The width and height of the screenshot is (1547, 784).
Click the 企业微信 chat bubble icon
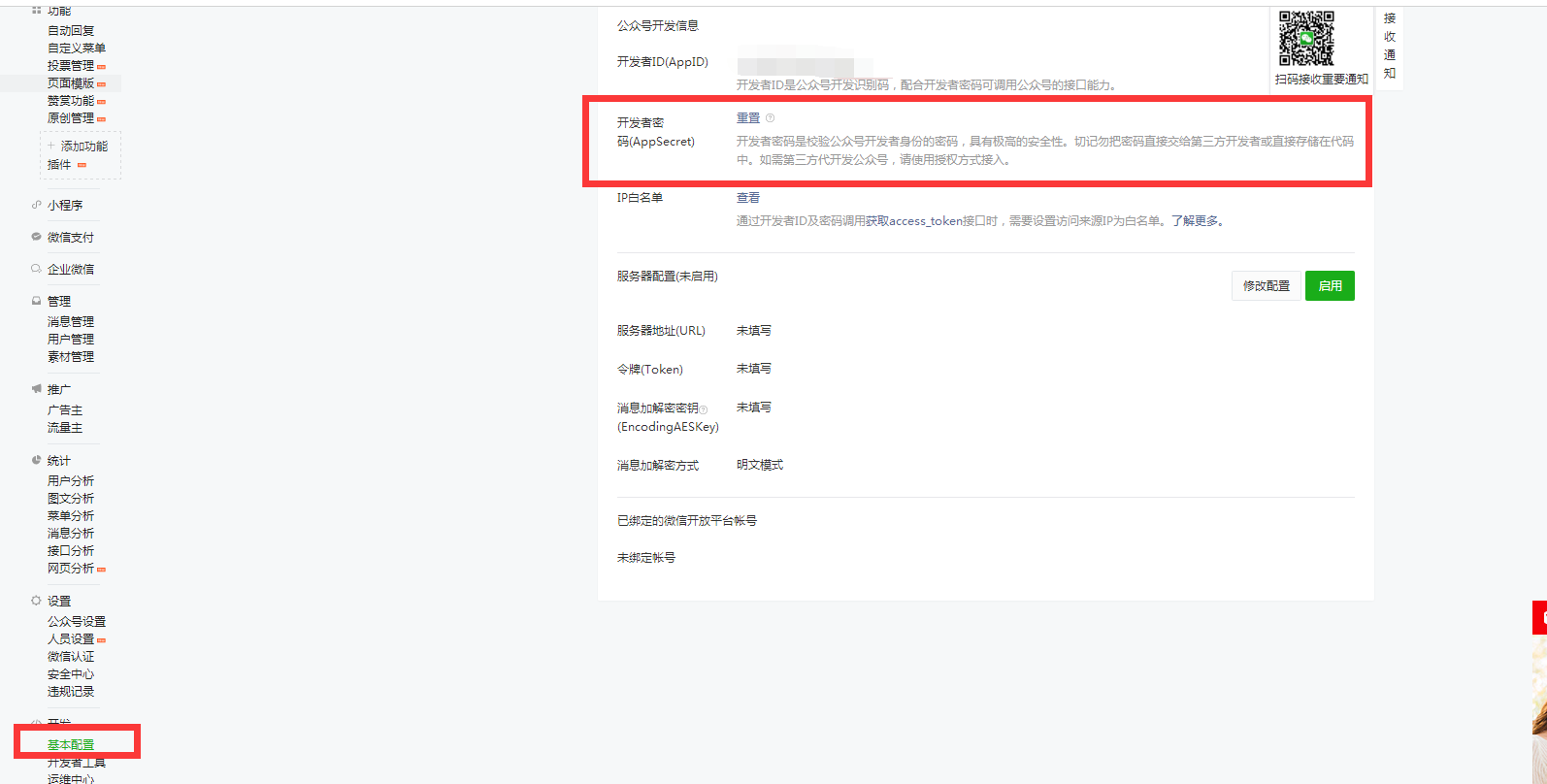(36, 269)
